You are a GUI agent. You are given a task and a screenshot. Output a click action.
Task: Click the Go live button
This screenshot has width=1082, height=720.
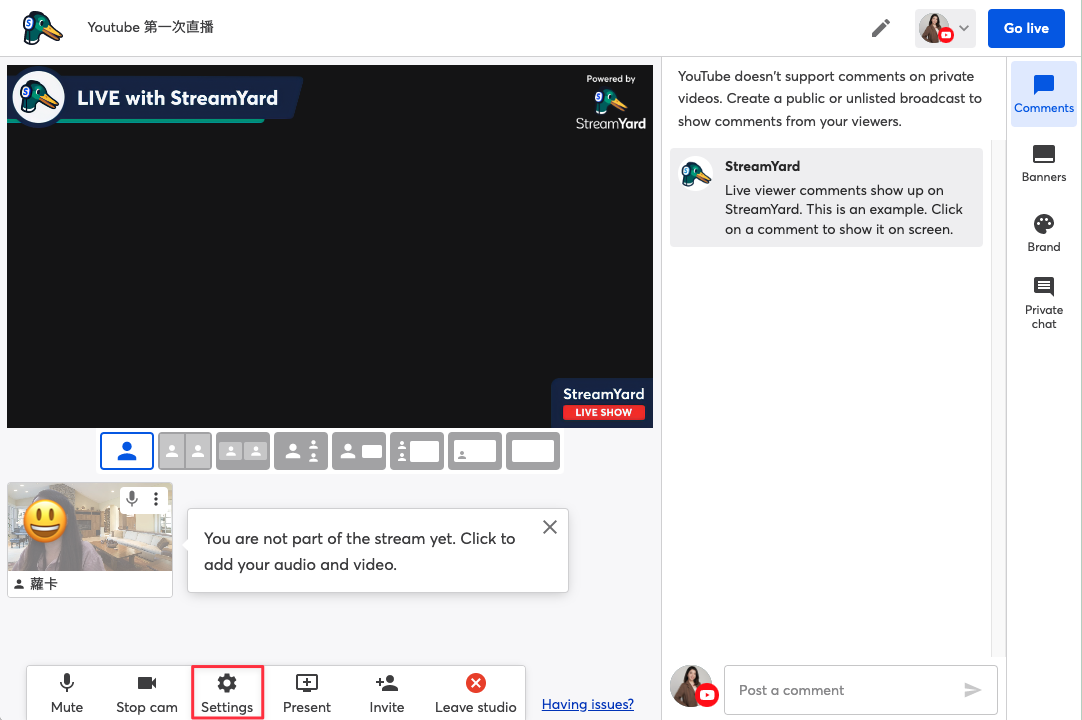pos(1025,28)
